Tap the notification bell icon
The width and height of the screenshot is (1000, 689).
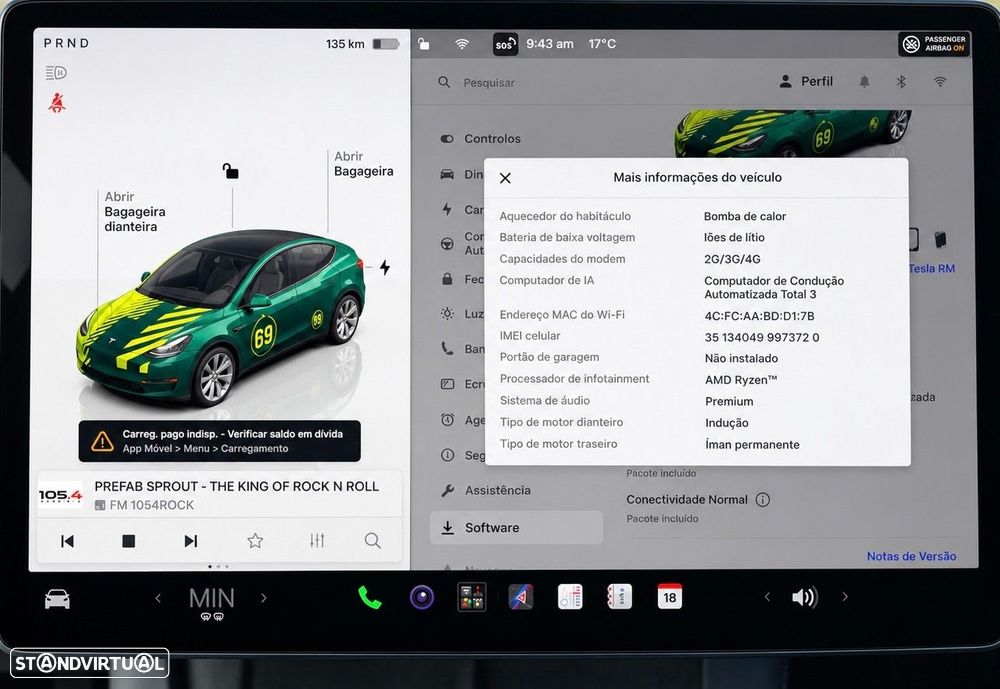pos(864,82)
